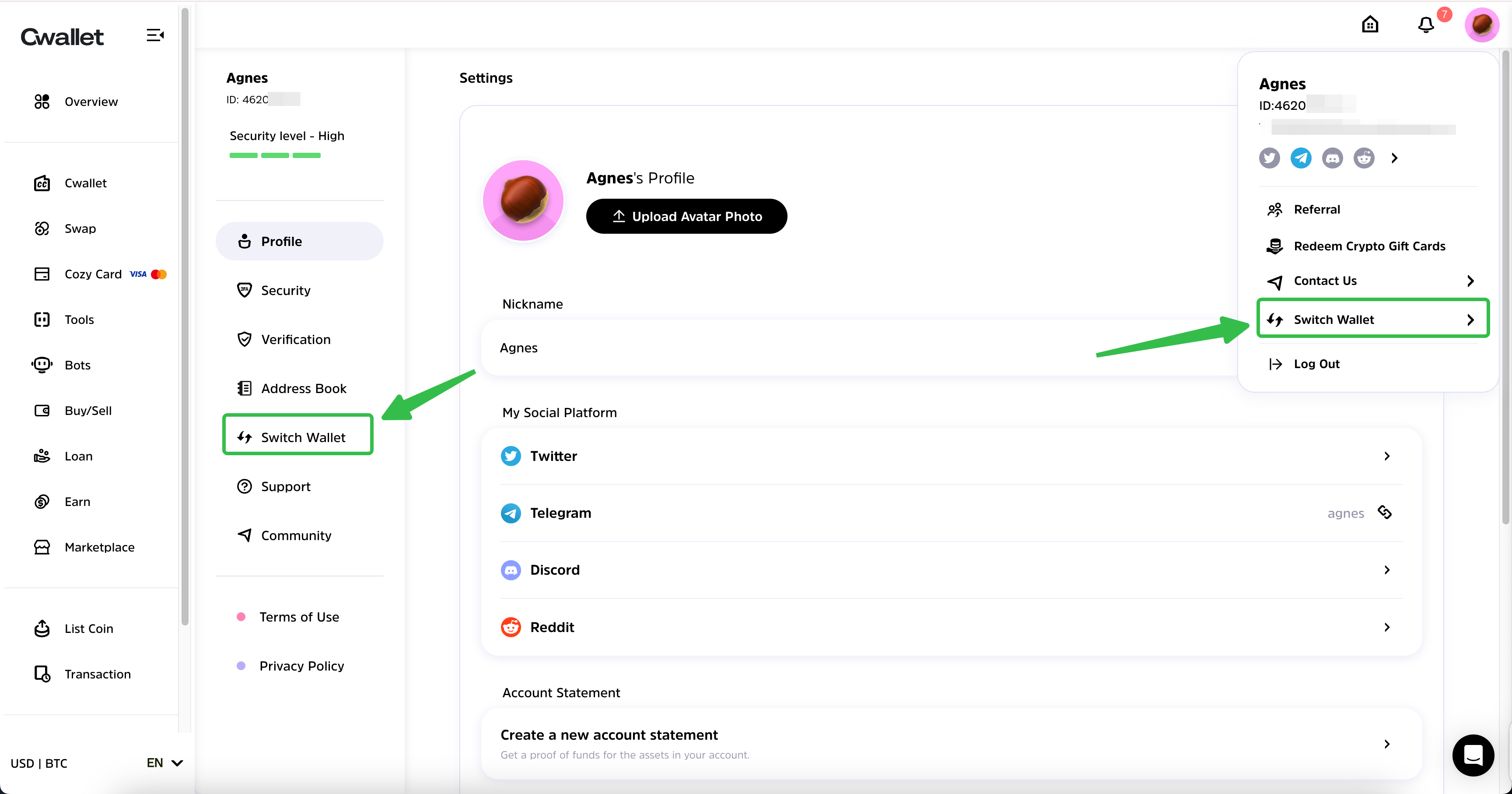This screenshot has width=1512, height=794.
Task: Open the home icon in top bar
Action: [x=1370, y=25]
